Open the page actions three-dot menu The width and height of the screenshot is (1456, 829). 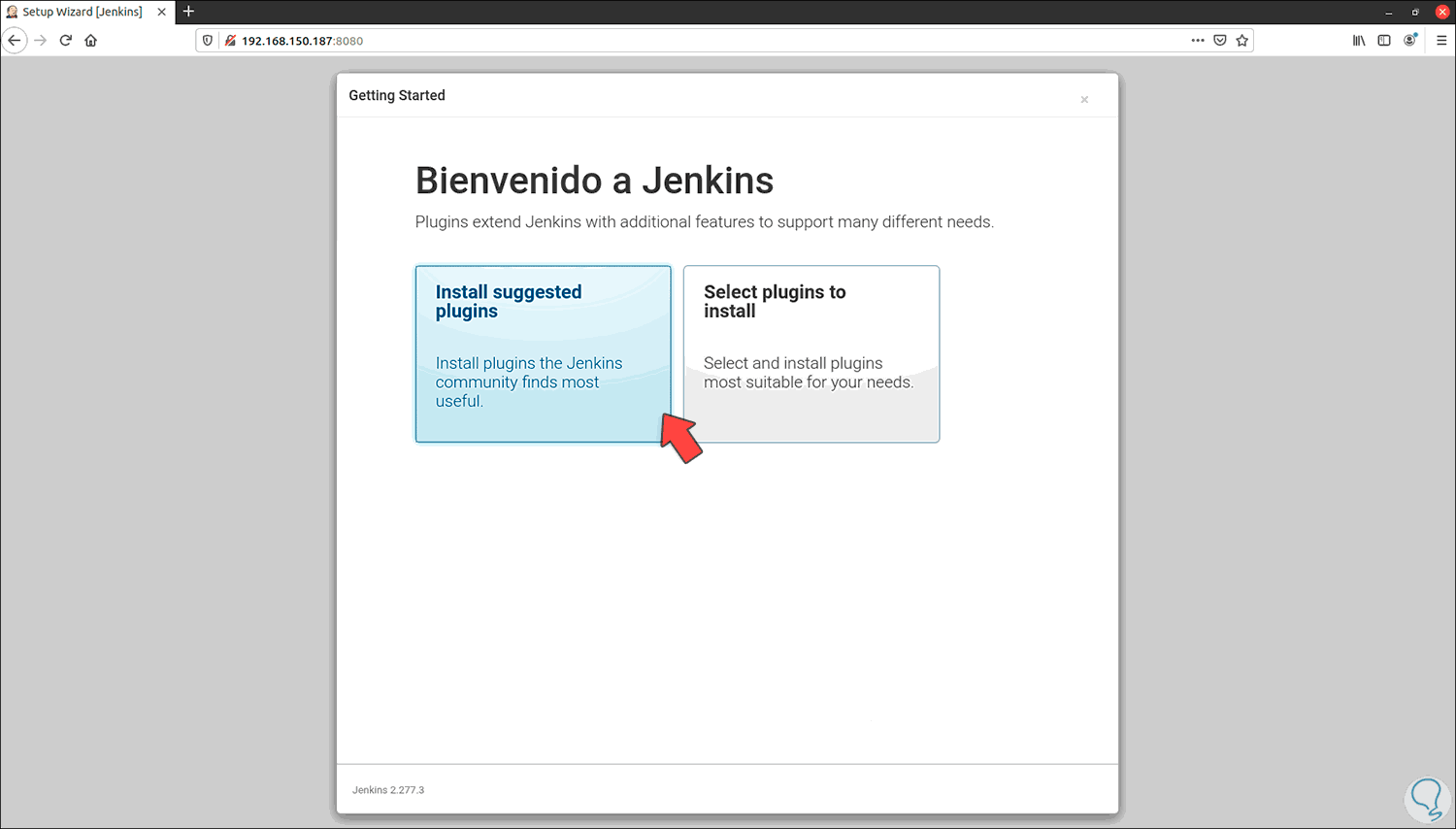[1198, 41]
